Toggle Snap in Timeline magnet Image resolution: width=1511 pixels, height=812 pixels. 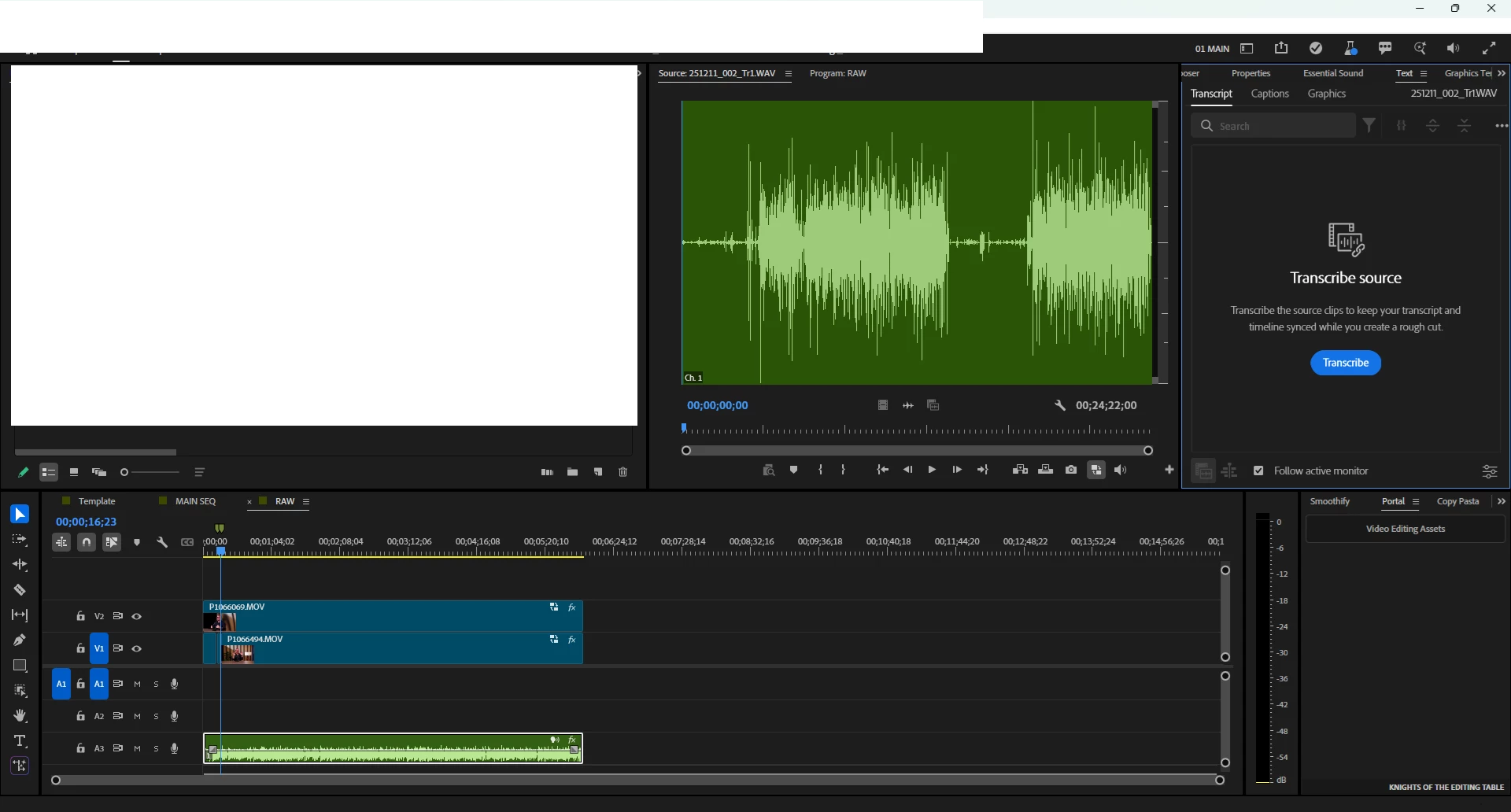[87, 542]
